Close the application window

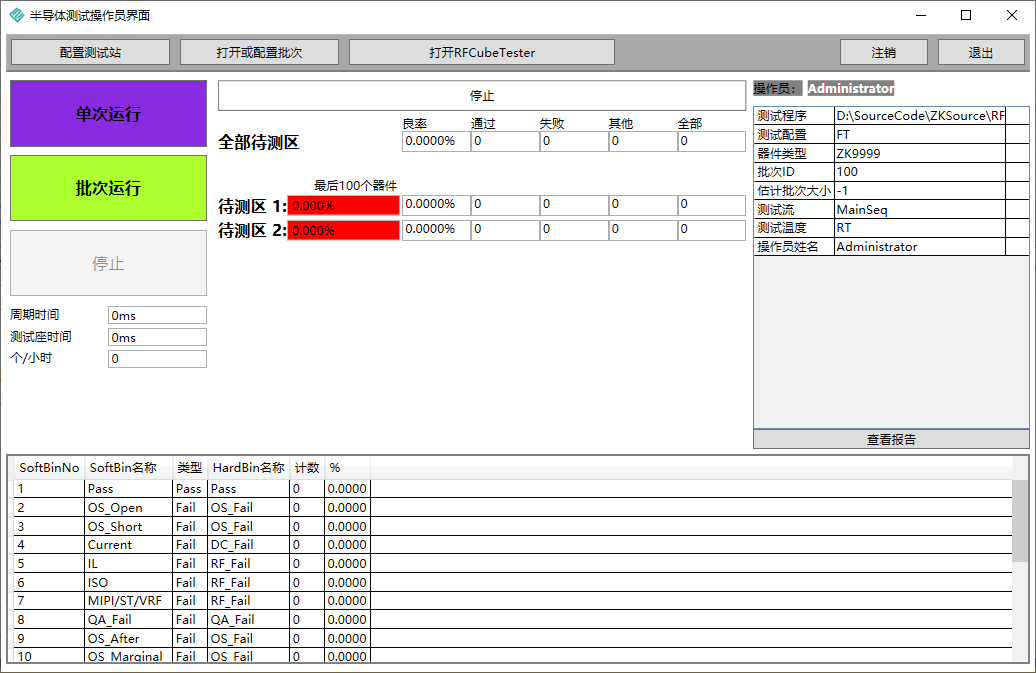click(1012, 15)
